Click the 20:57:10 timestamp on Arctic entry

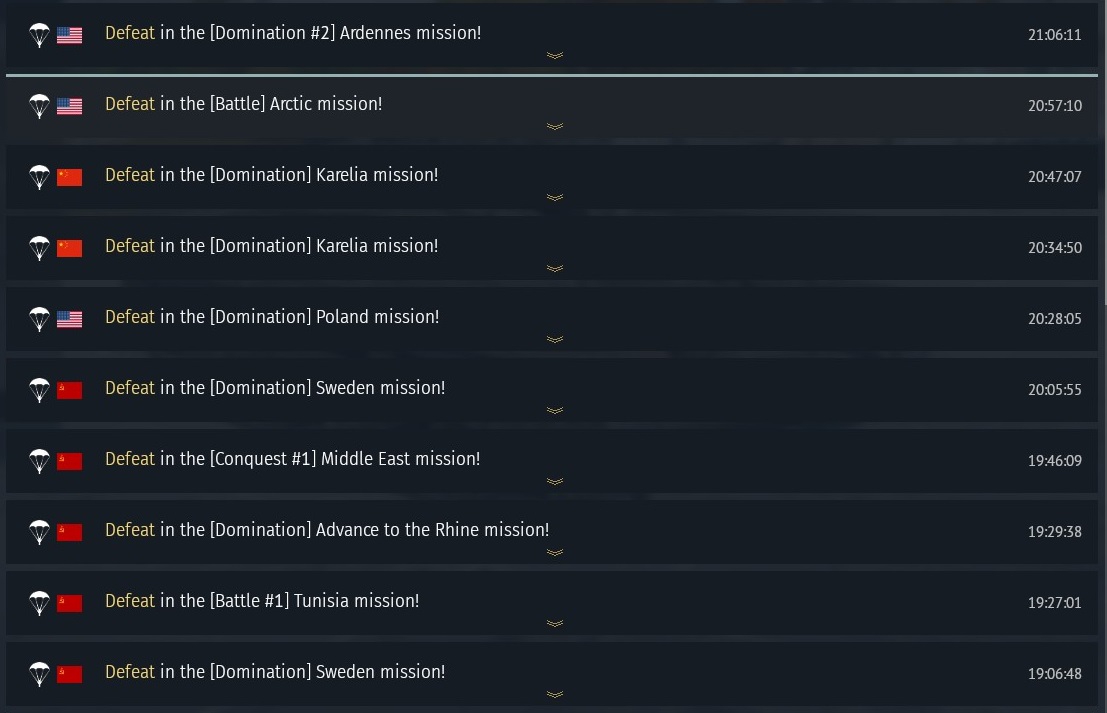click(x=1054, y=105)
